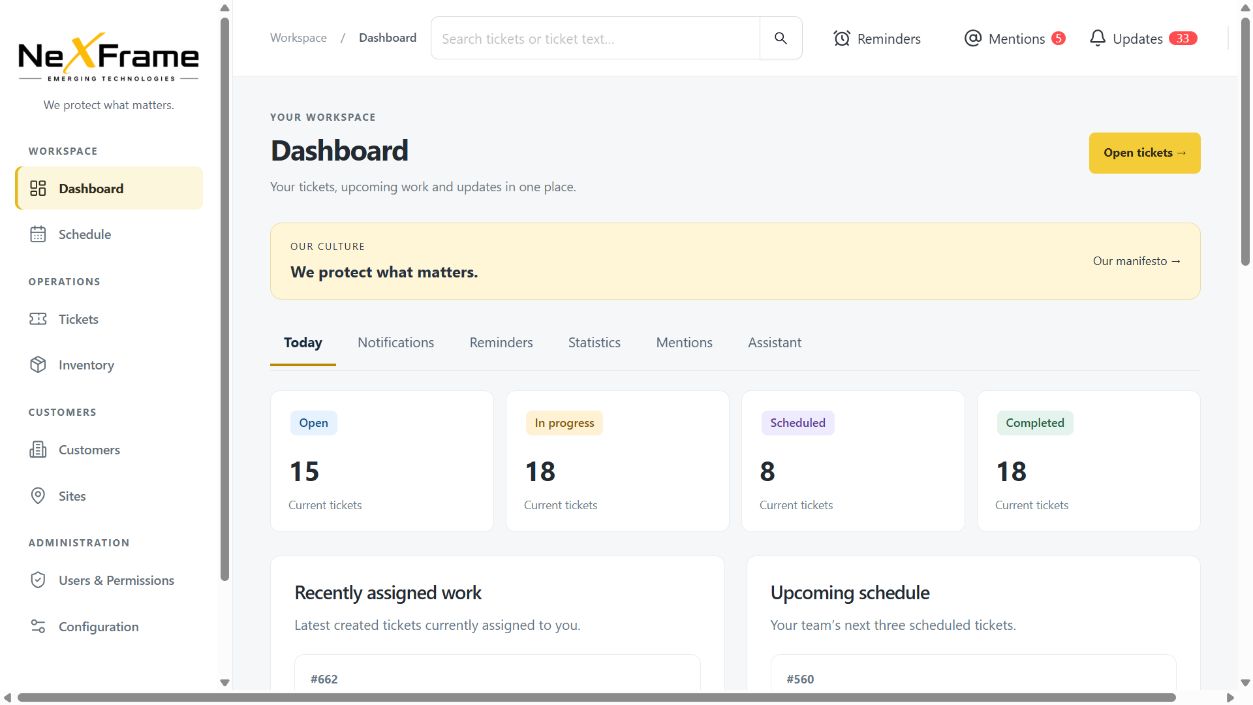Open Tickets from the sidebar
Screen dimensions: 1253x705
click(x=109, y=319)
